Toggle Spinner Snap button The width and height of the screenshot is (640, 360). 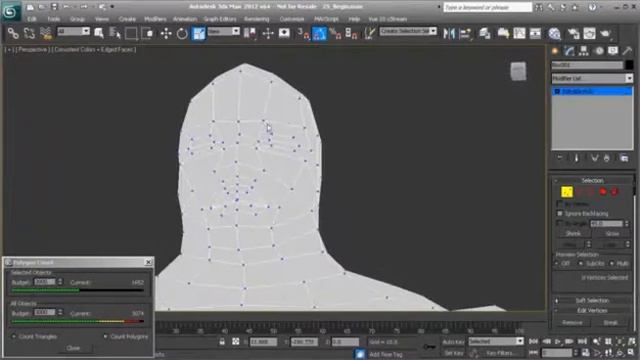351,33
